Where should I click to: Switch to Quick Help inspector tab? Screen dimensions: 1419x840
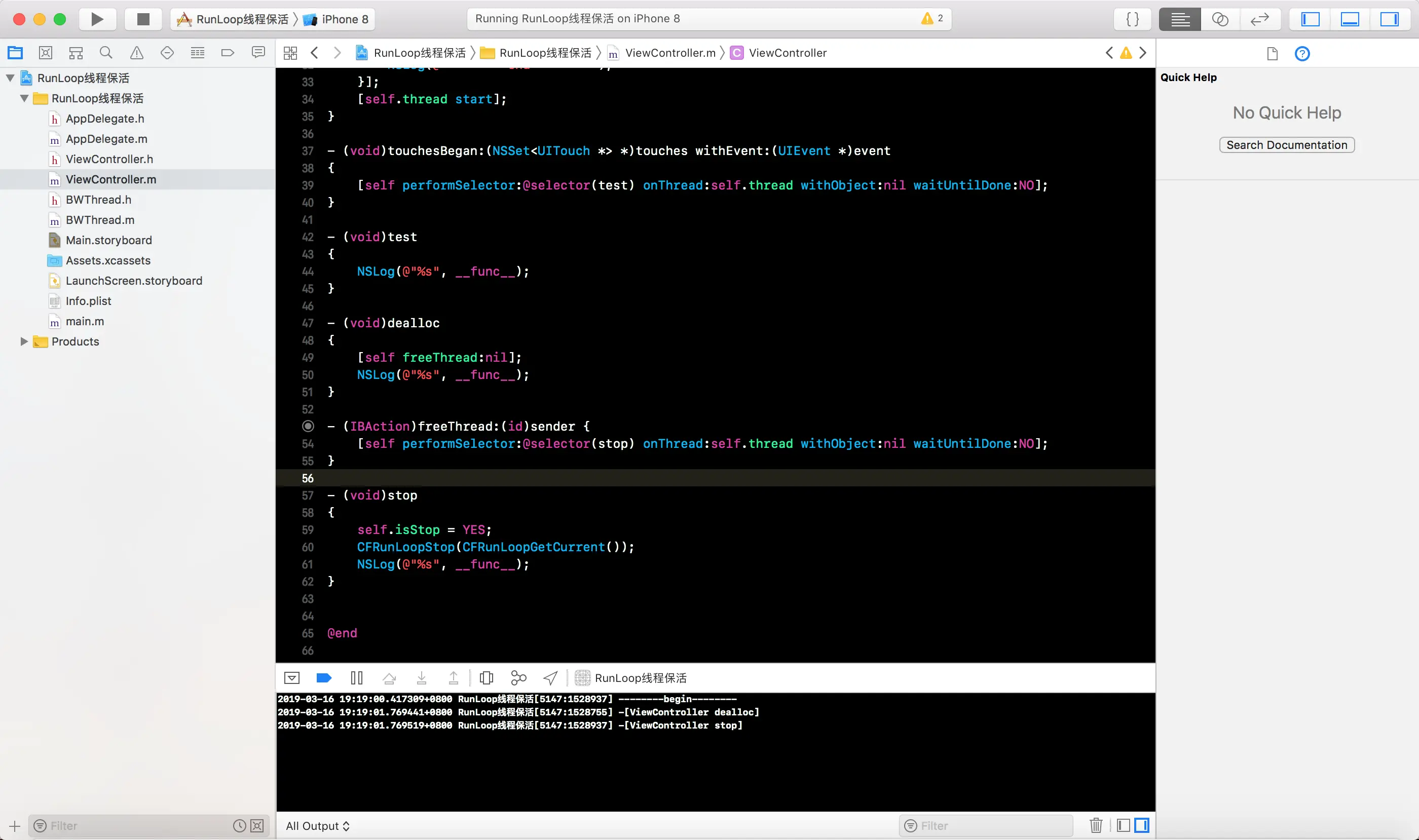click(1302, 54)
